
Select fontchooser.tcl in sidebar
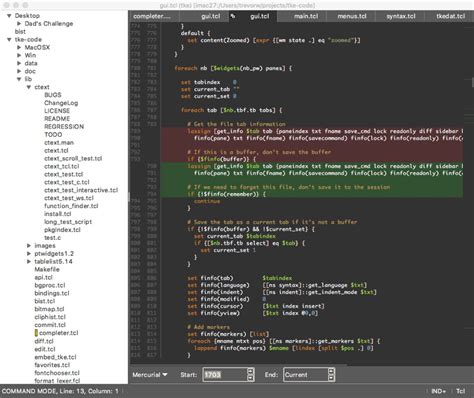[x=57, y=373]
